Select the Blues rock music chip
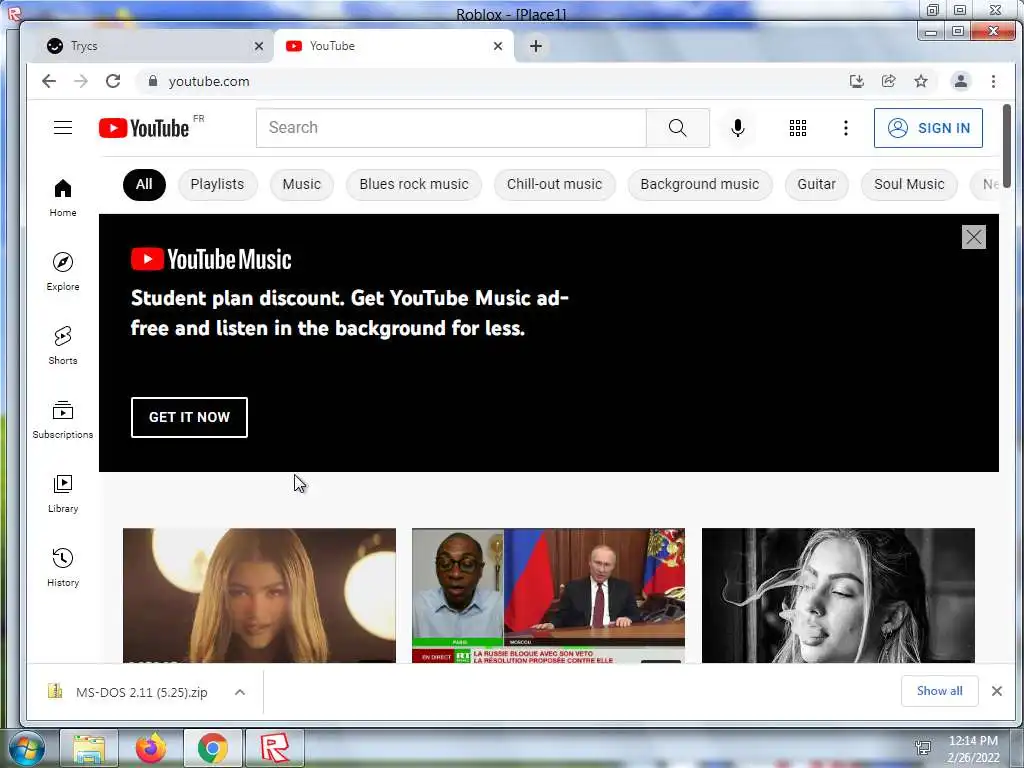The height and width of the screenshot is (768, 1024). [x=414, y=185]
